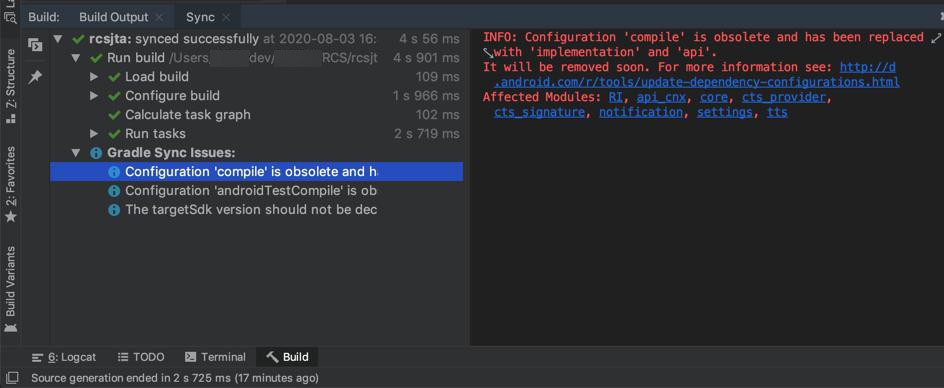Toggle tool window bars icon in status bar
Image resolution: width=944 pixels, height=388 pixels.
pos(11,378)
